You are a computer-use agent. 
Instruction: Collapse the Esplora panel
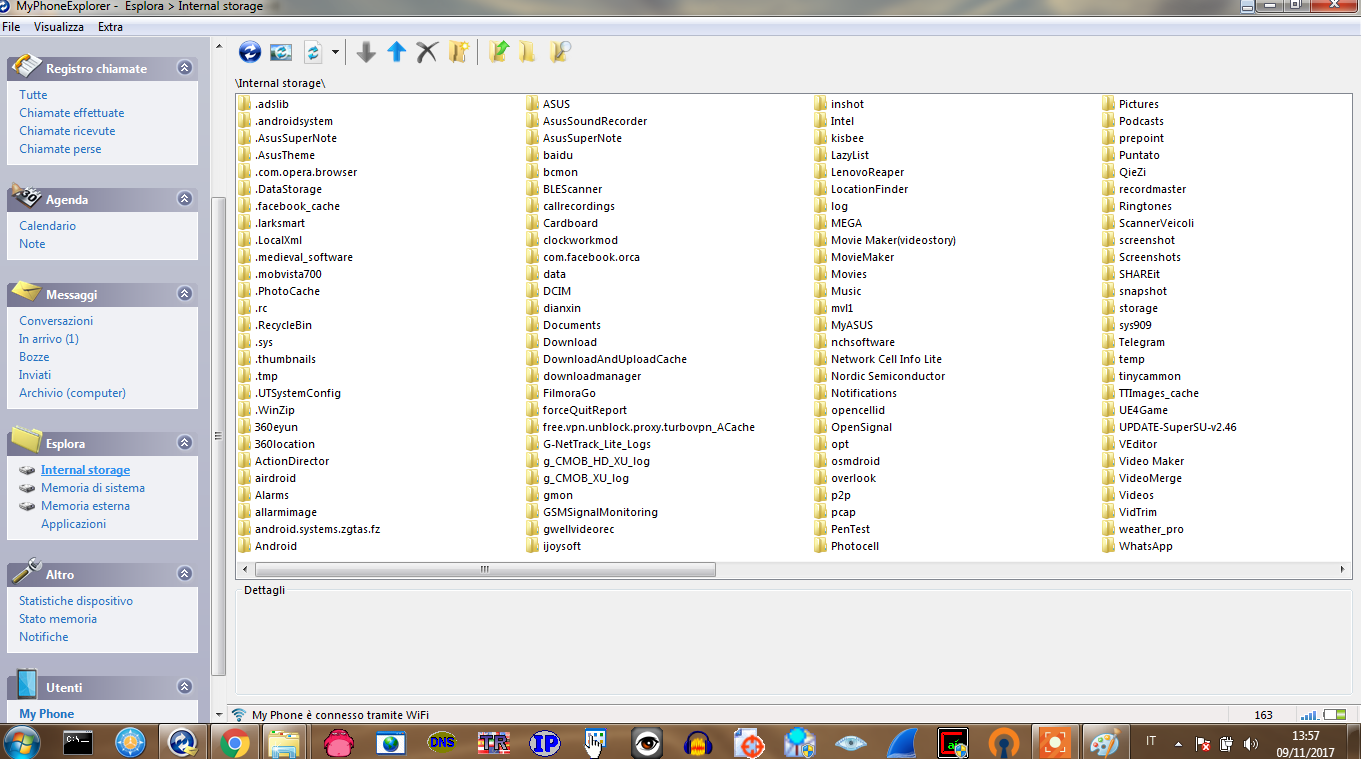click(184, 443)
